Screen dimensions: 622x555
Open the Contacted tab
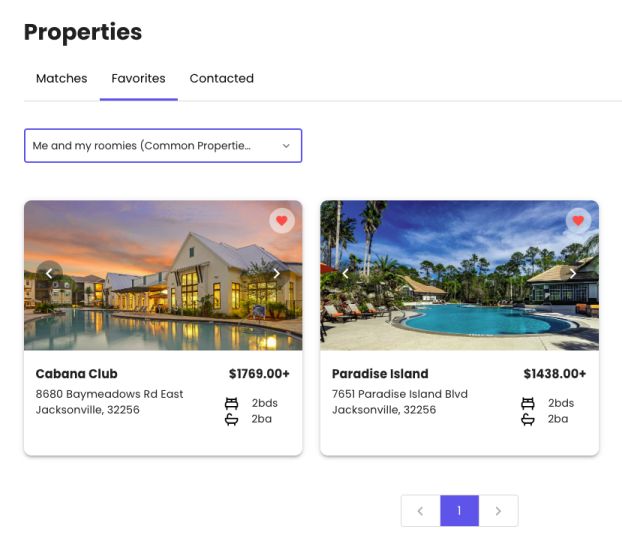click(221, 79)
